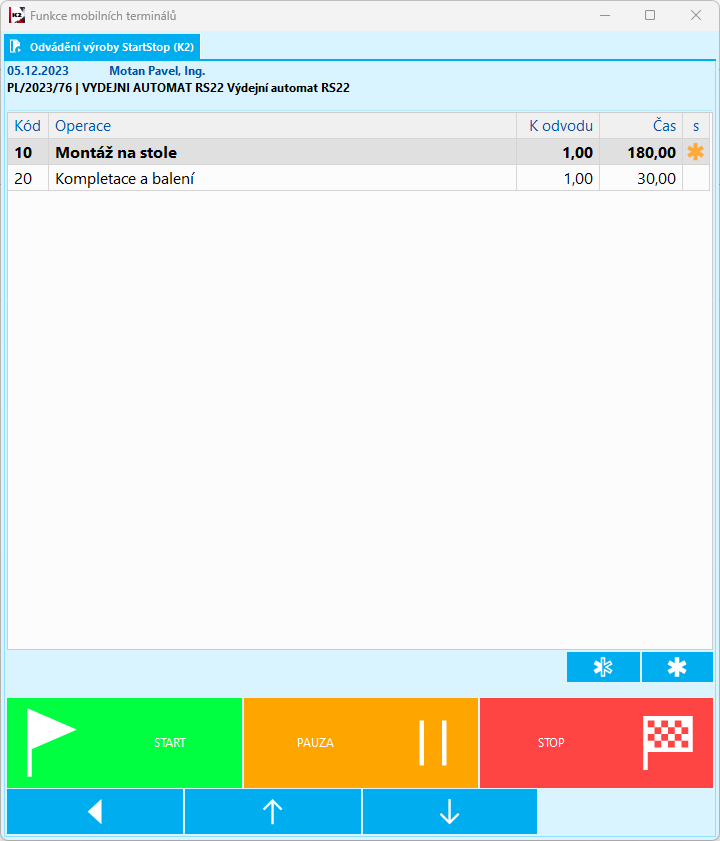Click the red STOP button
Image resolution: width=720 pixels, height=841 pixels.
click(x=596, y=743)
